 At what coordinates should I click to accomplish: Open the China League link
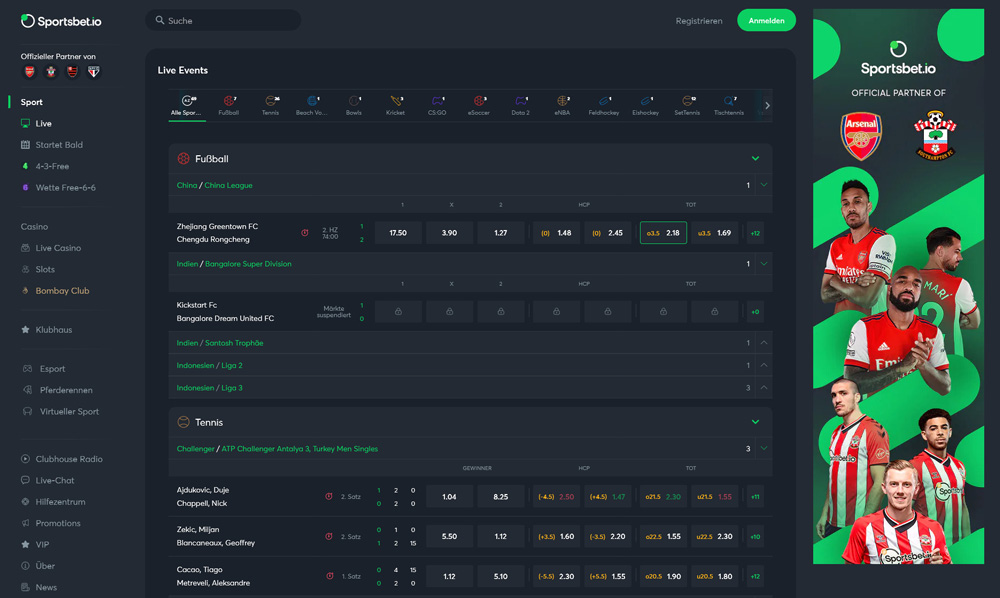228,186
